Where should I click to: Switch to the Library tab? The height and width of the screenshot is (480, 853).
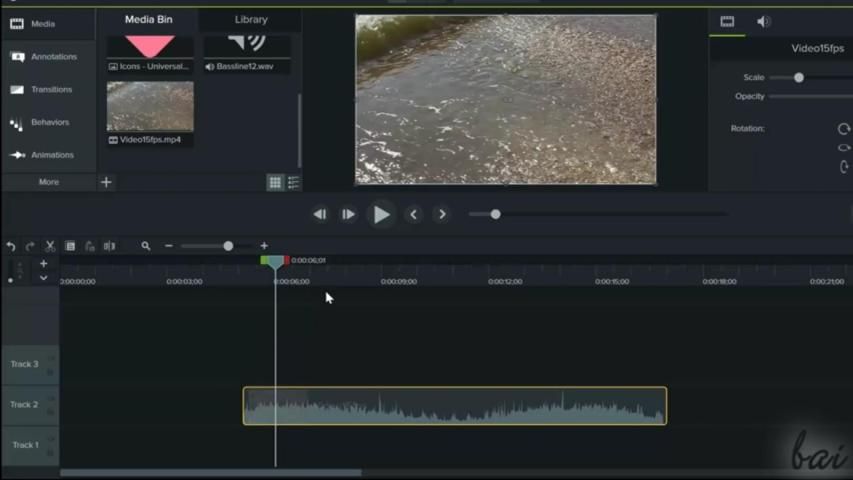251,19
